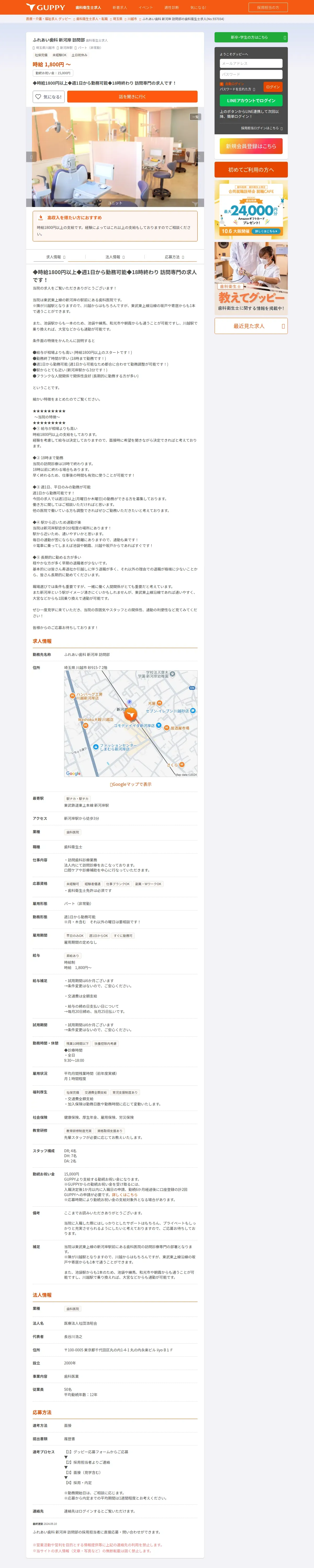Select 歯科衛生士求人 in the top navigation
The height and width of the screenshot is (1568, 314).
[88, 7]
